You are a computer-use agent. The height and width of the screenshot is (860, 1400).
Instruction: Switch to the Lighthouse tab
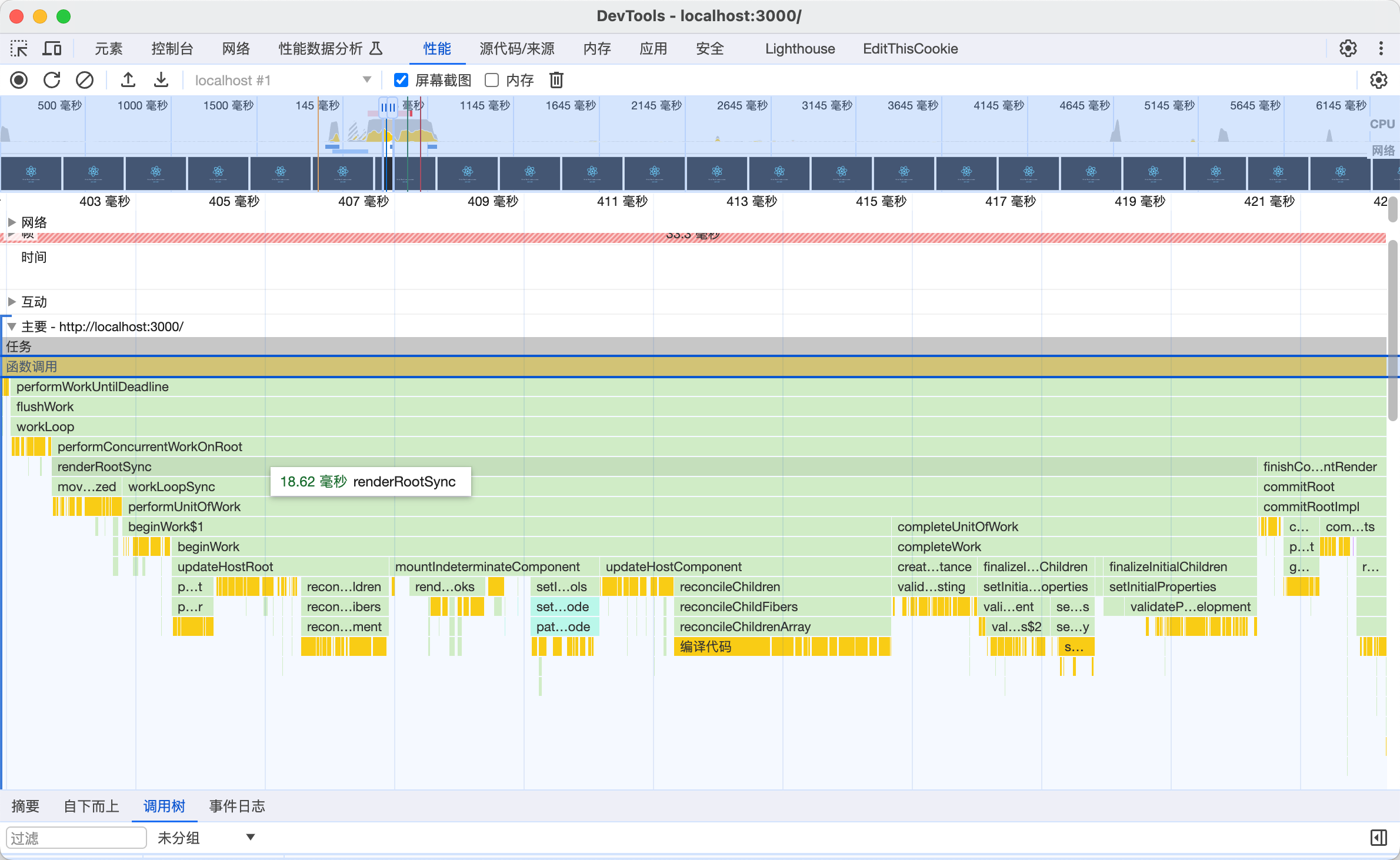coord(799,49)
